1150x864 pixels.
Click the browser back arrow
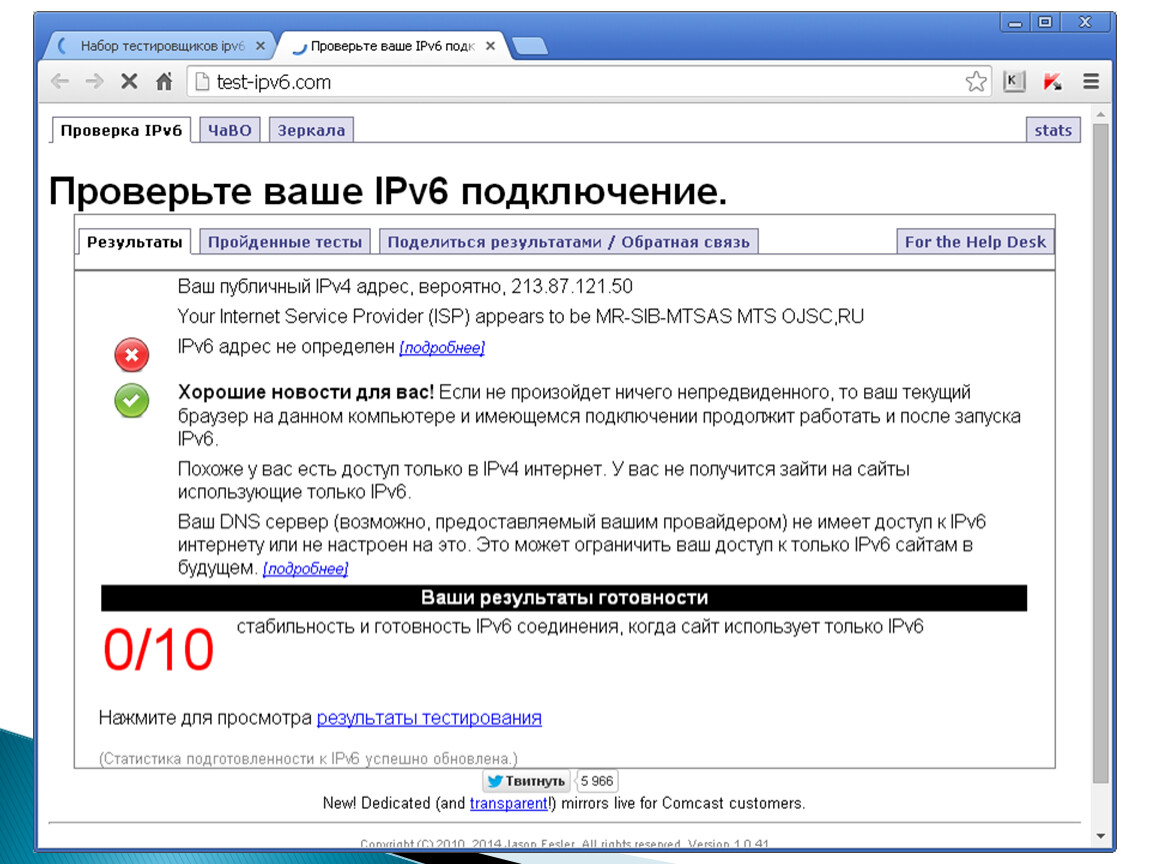point(61,82)
